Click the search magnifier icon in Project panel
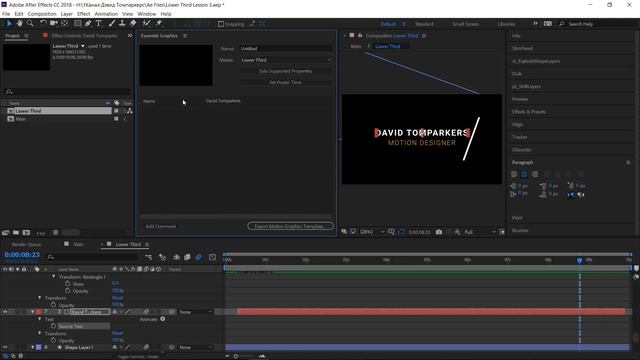The image size is (640, 360). pyautogui.click(x=9, y=91)
